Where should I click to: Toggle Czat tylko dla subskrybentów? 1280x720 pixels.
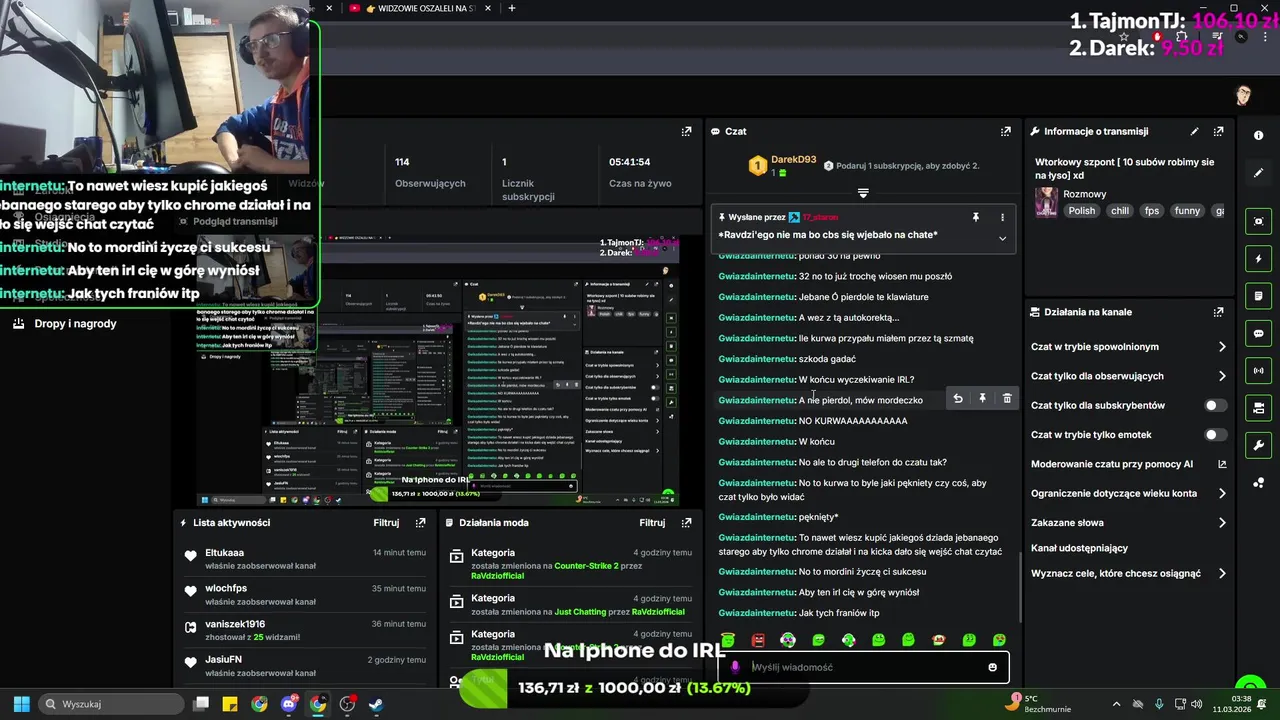click(x=1215, y=405)
